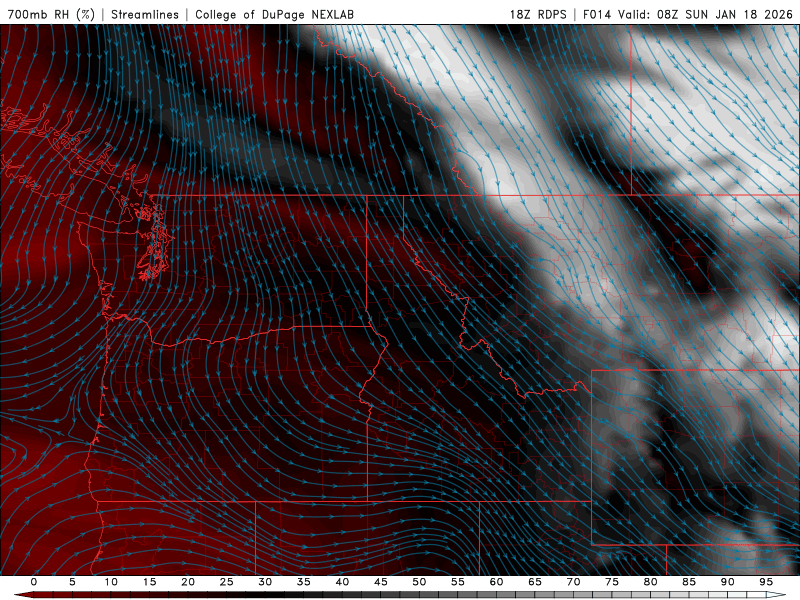Click the 'Valid: 08Z SUN JAN 18 2026' text
800x600 pixels.
coord(706,14)
